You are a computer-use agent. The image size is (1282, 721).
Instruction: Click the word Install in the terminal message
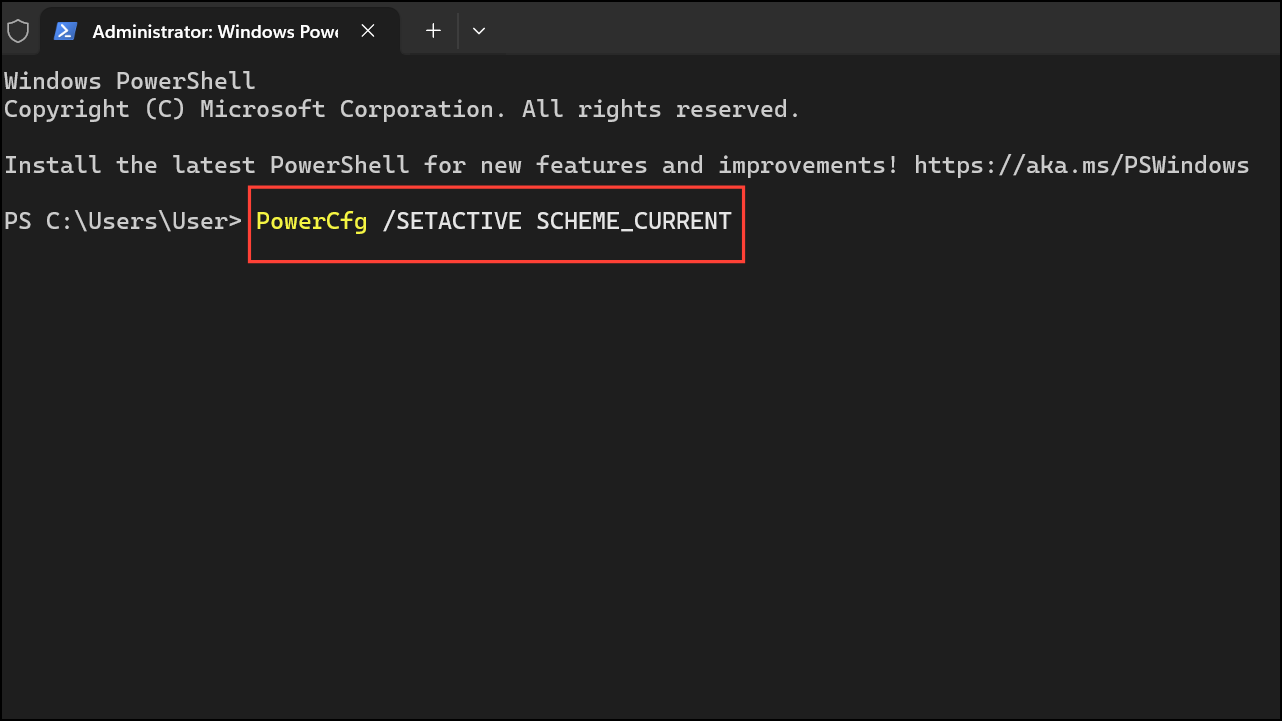(x=53, y=165)
